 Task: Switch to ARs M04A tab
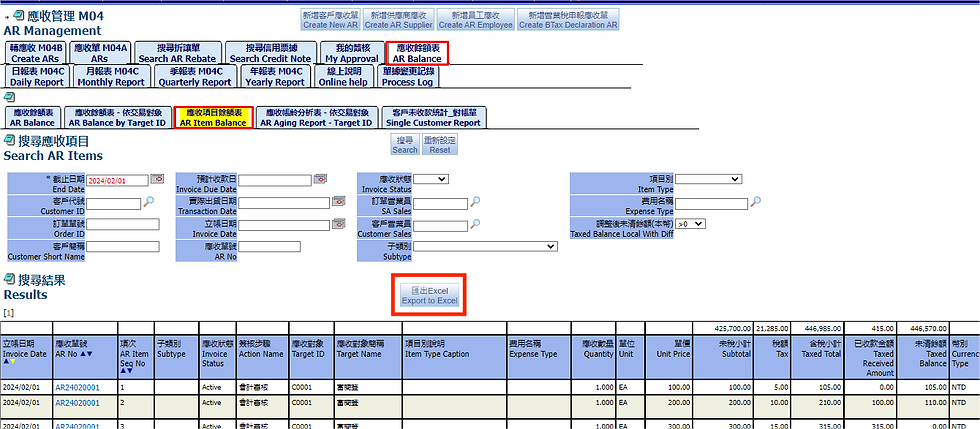click(99, 53)
